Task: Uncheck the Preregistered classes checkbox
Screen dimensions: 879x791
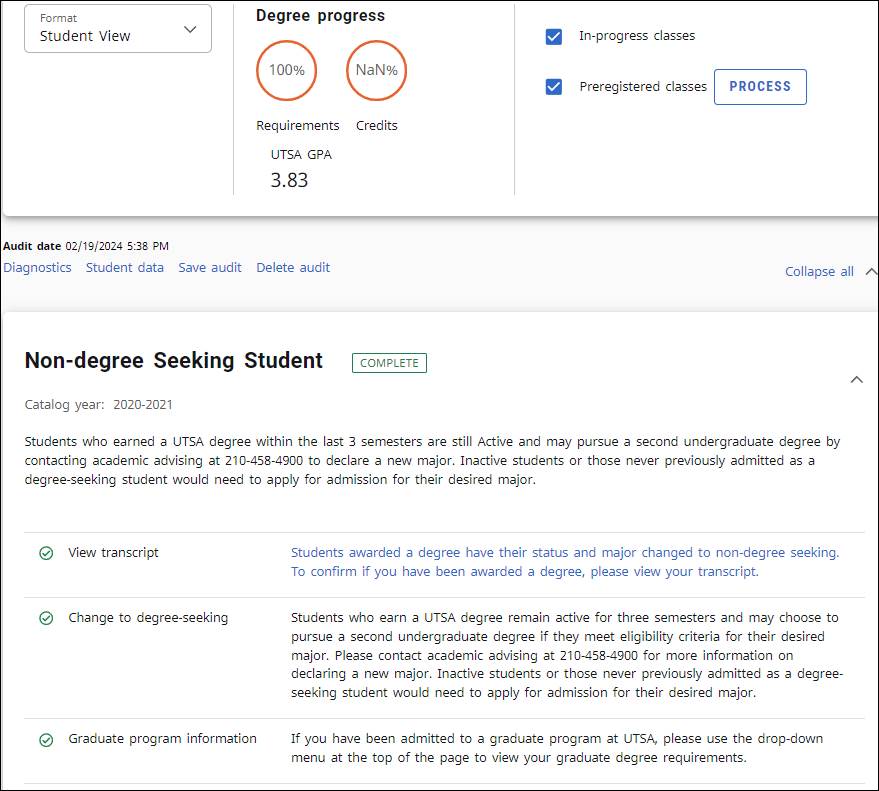Action: pyautogui.click(x=554, y=87)
